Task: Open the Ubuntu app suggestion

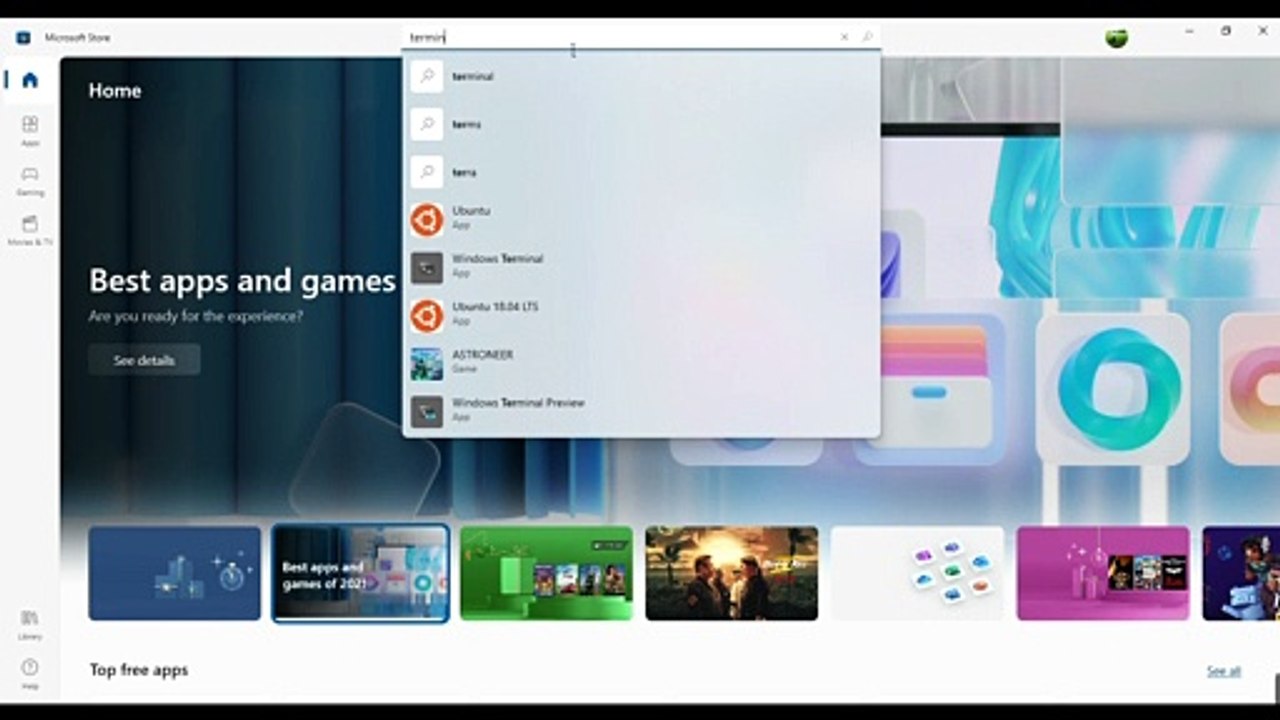Action: pyautogui.click(x=641, y=219)
